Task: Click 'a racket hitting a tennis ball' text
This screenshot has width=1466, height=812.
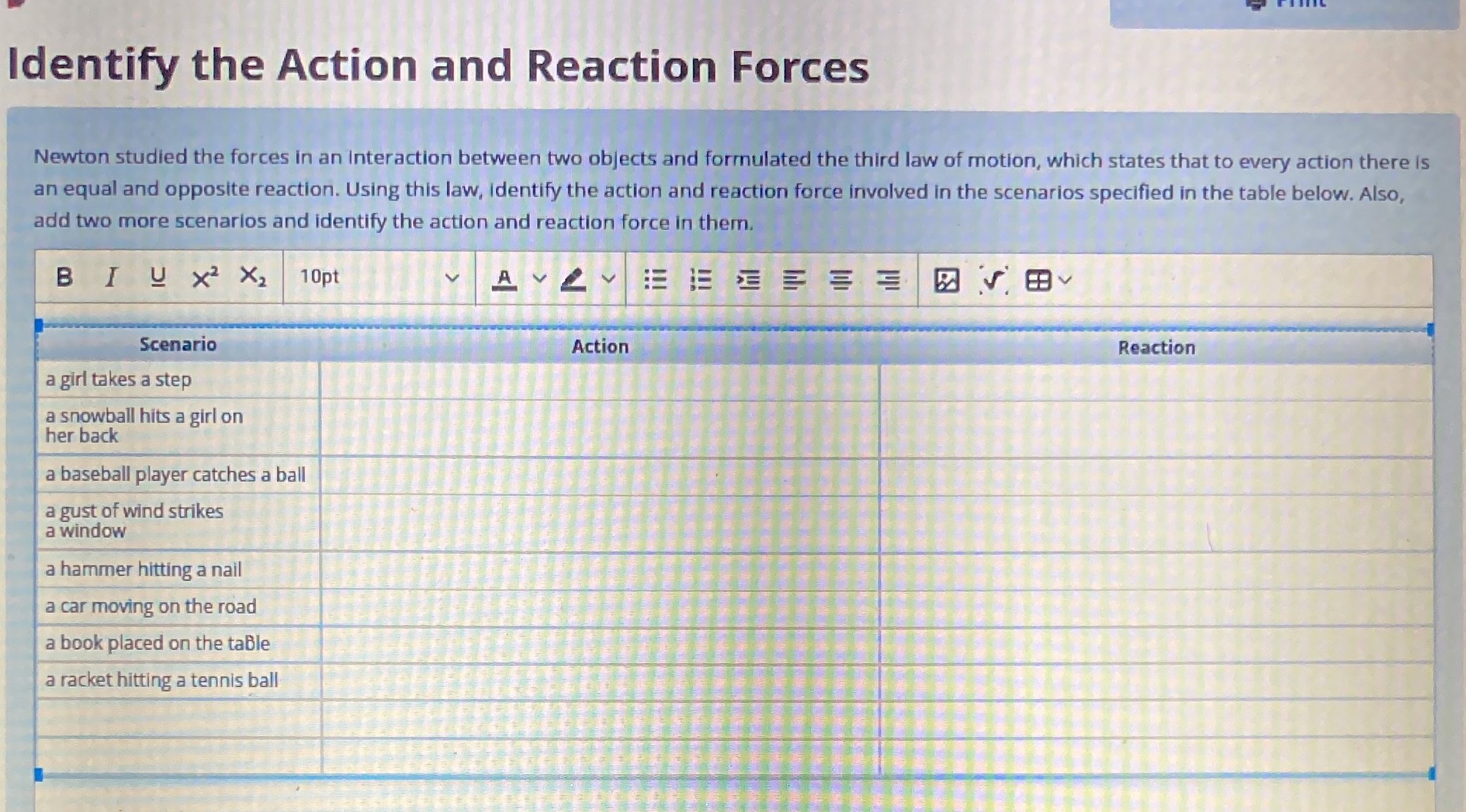Action: [162, 680]
